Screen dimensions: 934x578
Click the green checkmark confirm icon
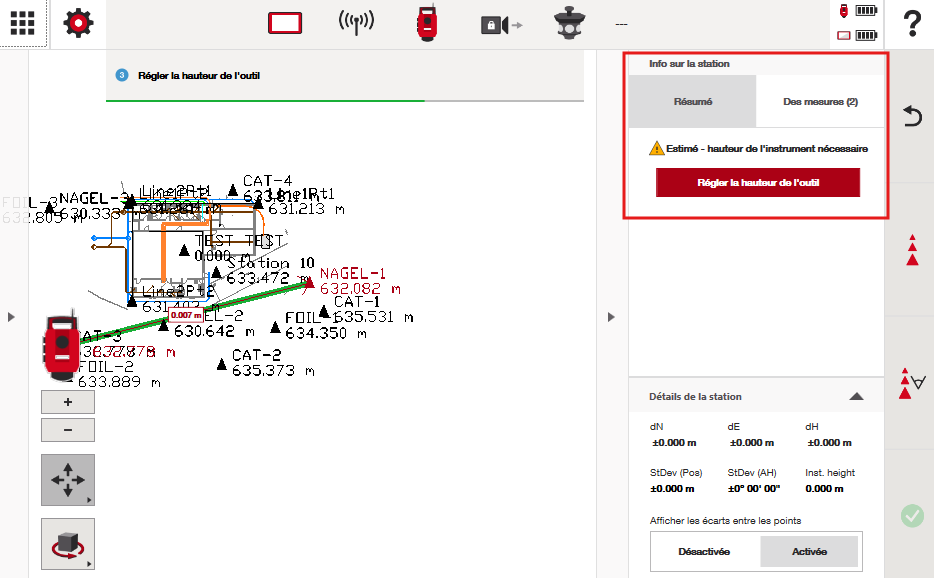click(x=911, y=516)
